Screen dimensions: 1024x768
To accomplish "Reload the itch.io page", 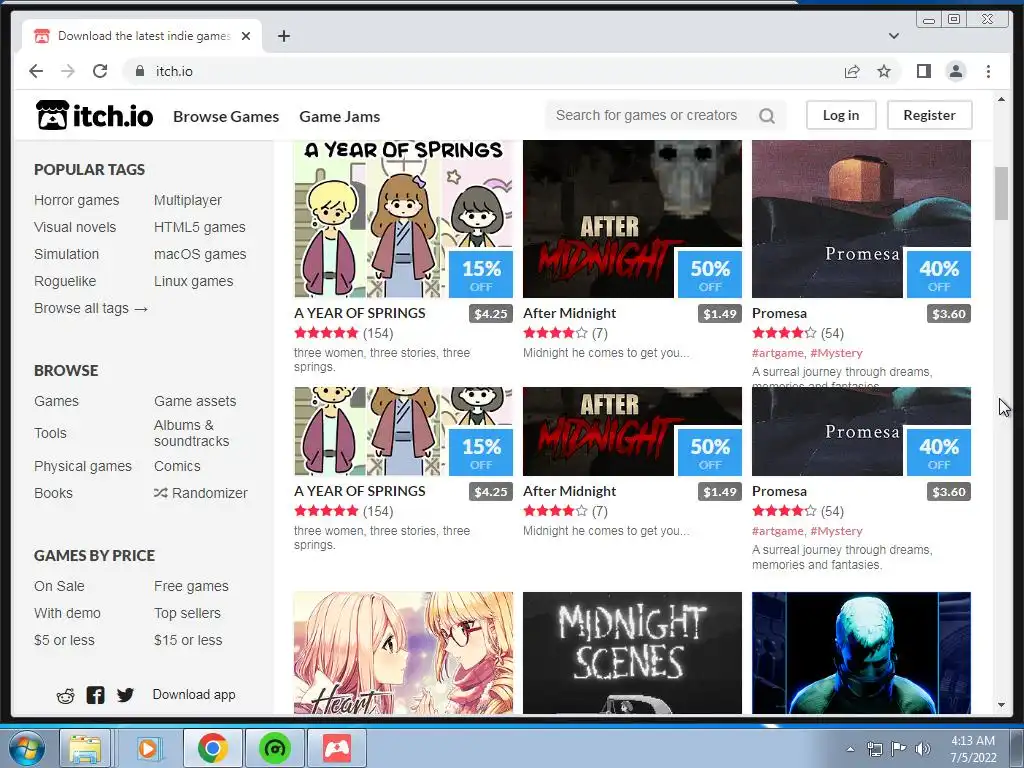I will pos(100,71).
